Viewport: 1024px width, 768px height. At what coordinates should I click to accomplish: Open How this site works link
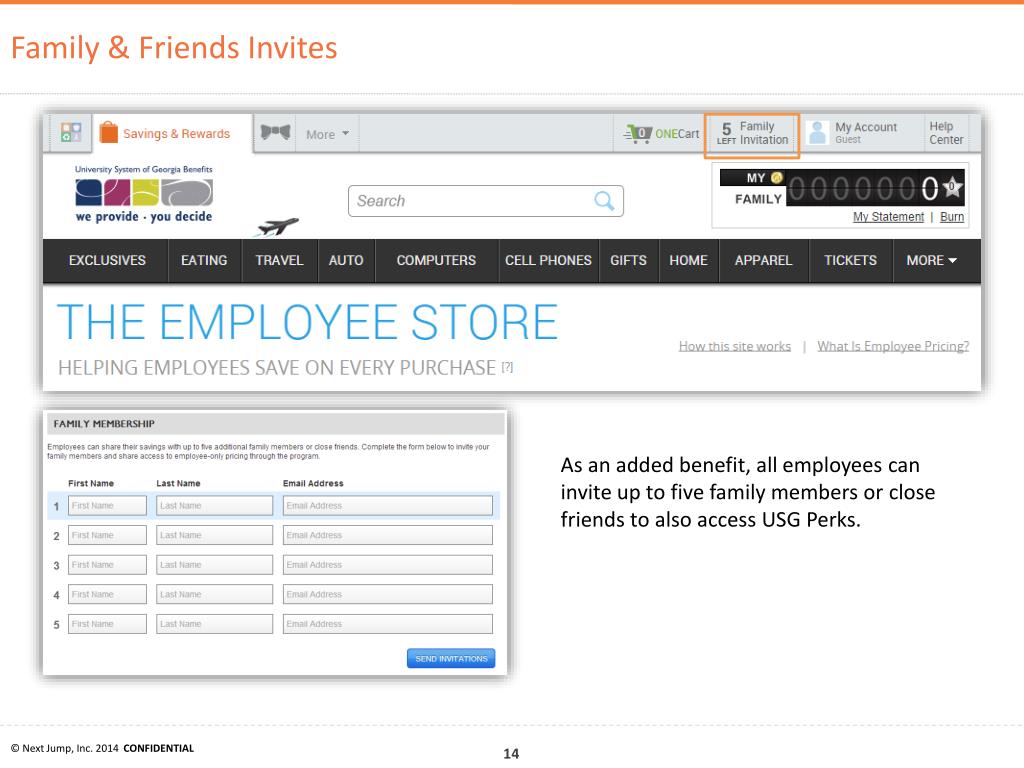(735, 346)
